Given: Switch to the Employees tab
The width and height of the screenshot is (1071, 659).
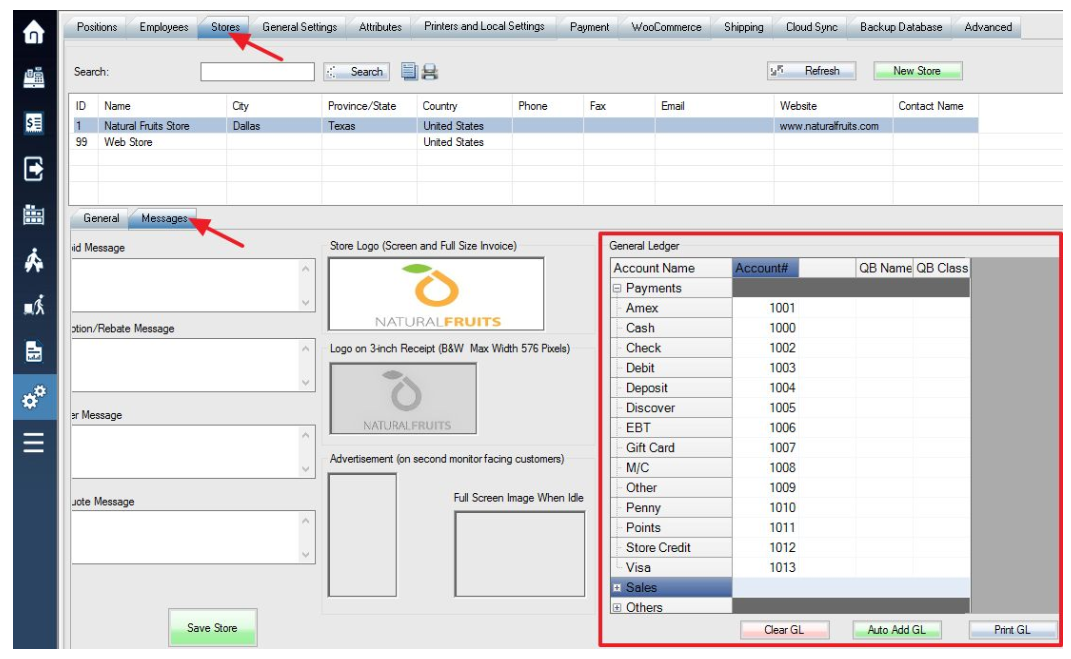Looking at the screenshot, I should (163, 27).
